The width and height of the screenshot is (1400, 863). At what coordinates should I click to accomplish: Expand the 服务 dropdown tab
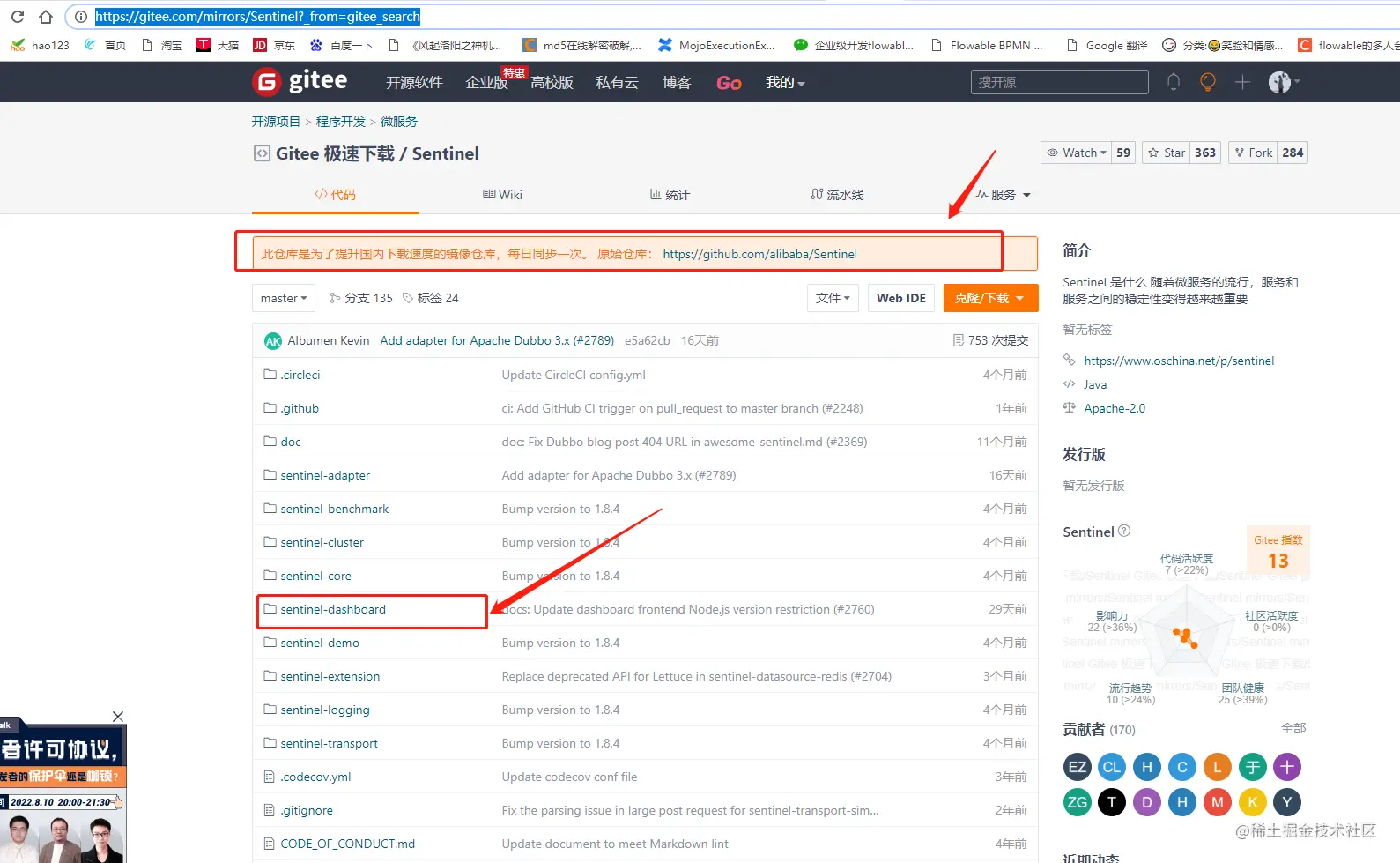(1004, 195)
